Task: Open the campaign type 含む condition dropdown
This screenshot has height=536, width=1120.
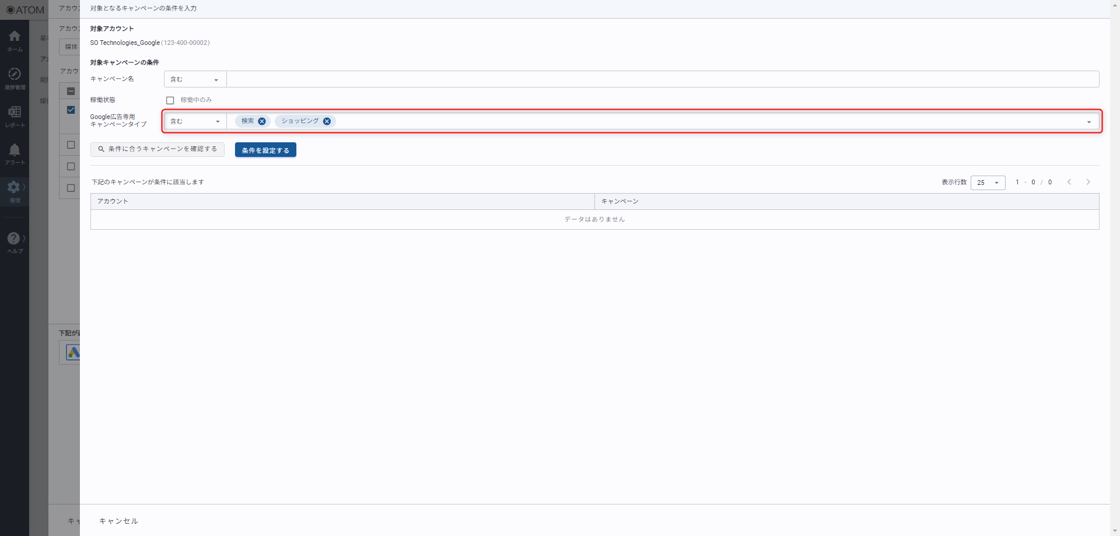Action: coord(195,121)
